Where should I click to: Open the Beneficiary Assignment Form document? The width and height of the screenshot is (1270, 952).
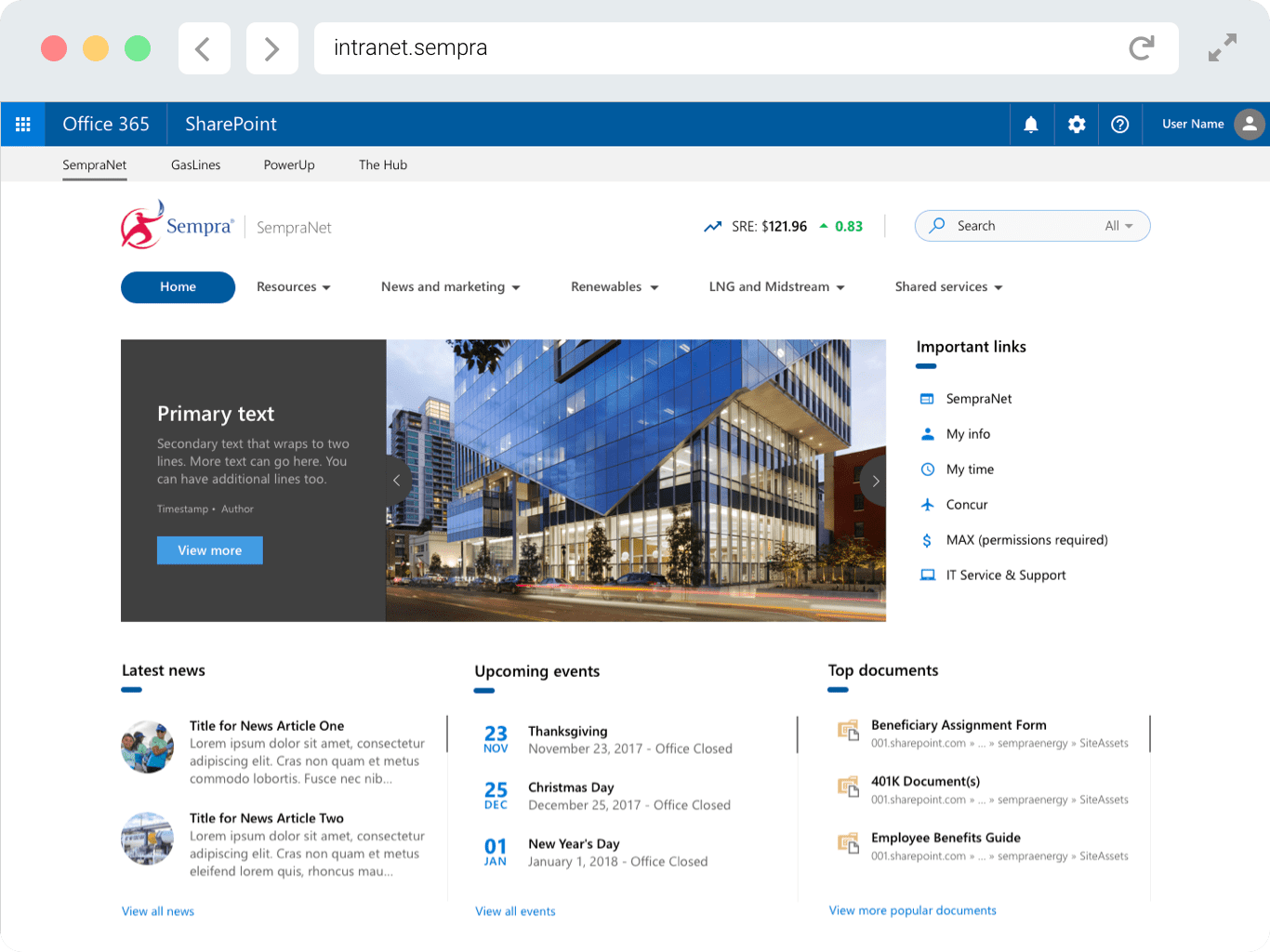coord(959,725)
